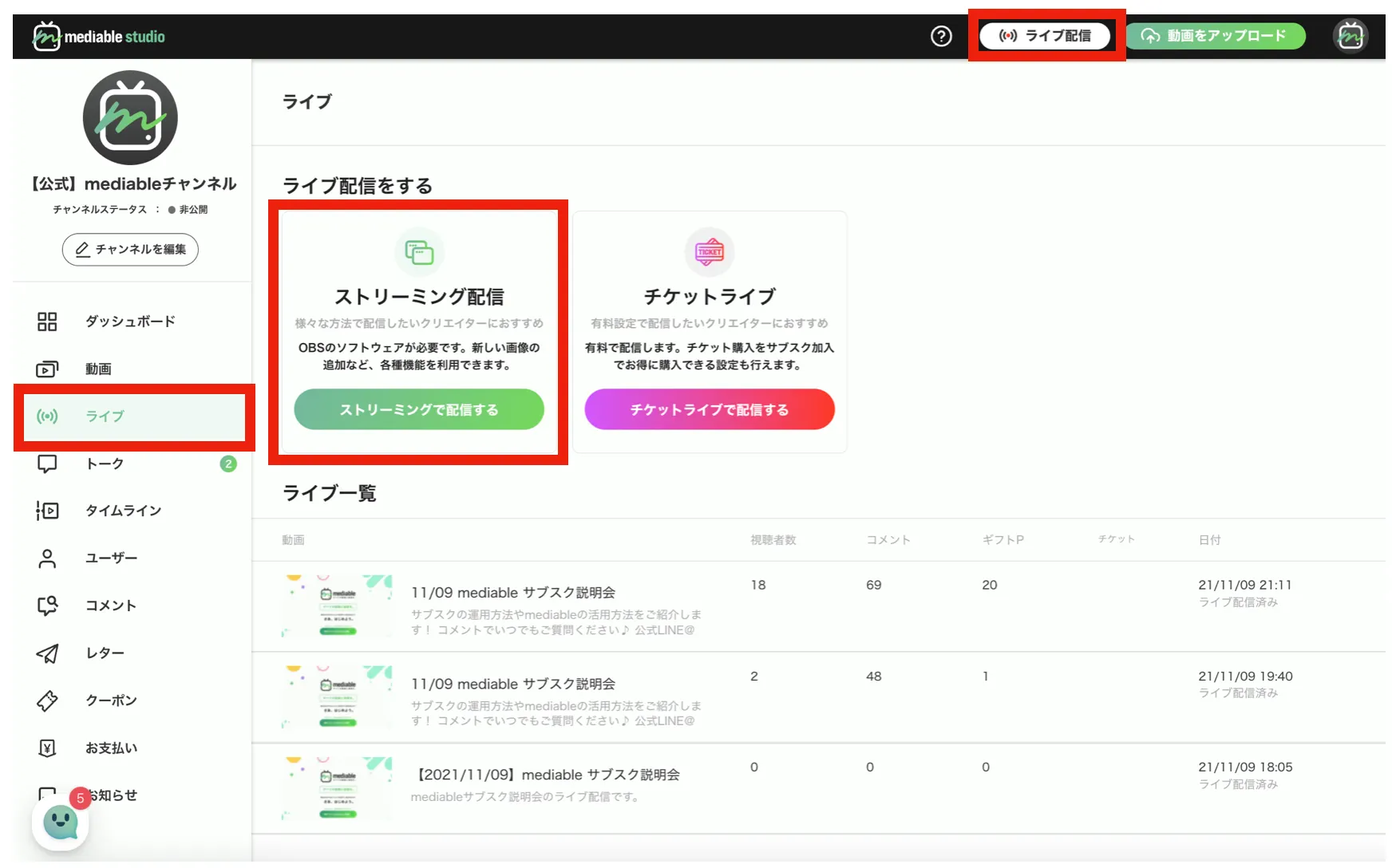Click the コメント icon in sidebar
Viewport: 1392px width, 868px height.
(47, 606)
